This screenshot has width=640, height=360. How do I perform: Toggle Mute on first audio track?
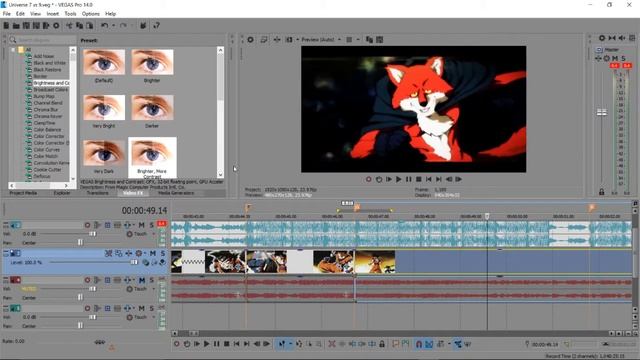(x=142, y=225)
